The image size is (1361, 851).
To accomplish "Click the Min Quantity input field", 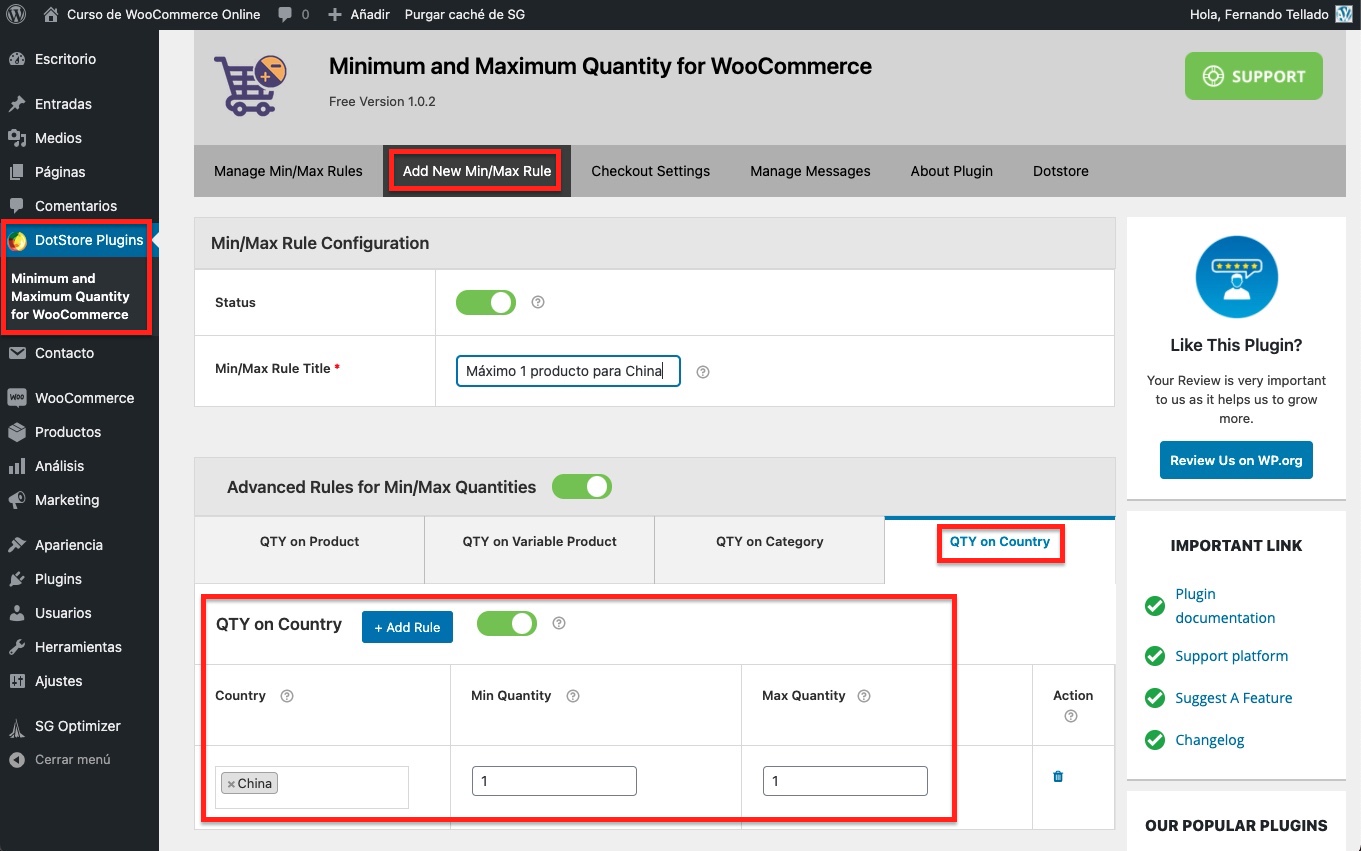I will [x=554, y=781].
